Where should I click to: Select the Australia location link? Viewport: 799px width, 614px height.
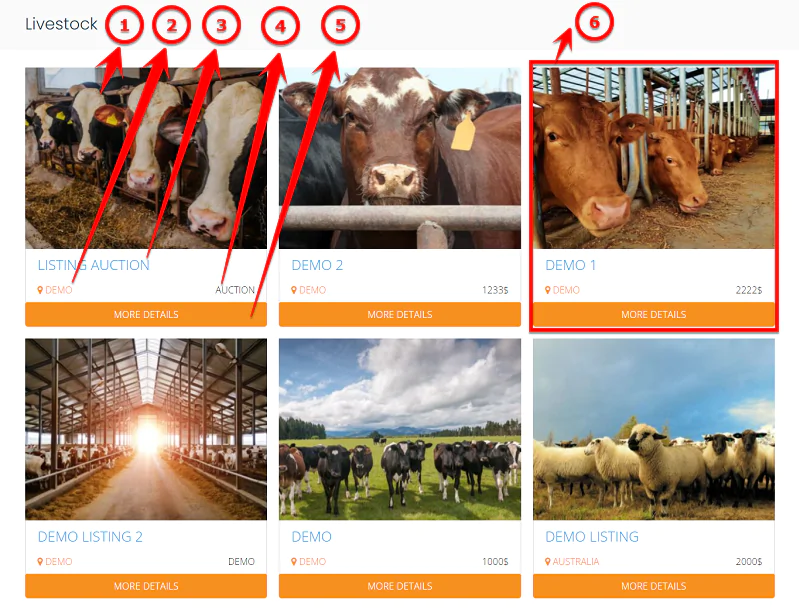(x=576, y=562)
